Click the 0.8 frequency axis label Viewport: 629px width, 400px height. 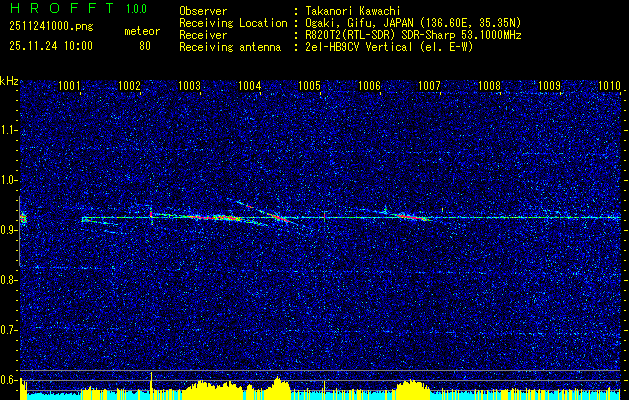coord(7,280)
